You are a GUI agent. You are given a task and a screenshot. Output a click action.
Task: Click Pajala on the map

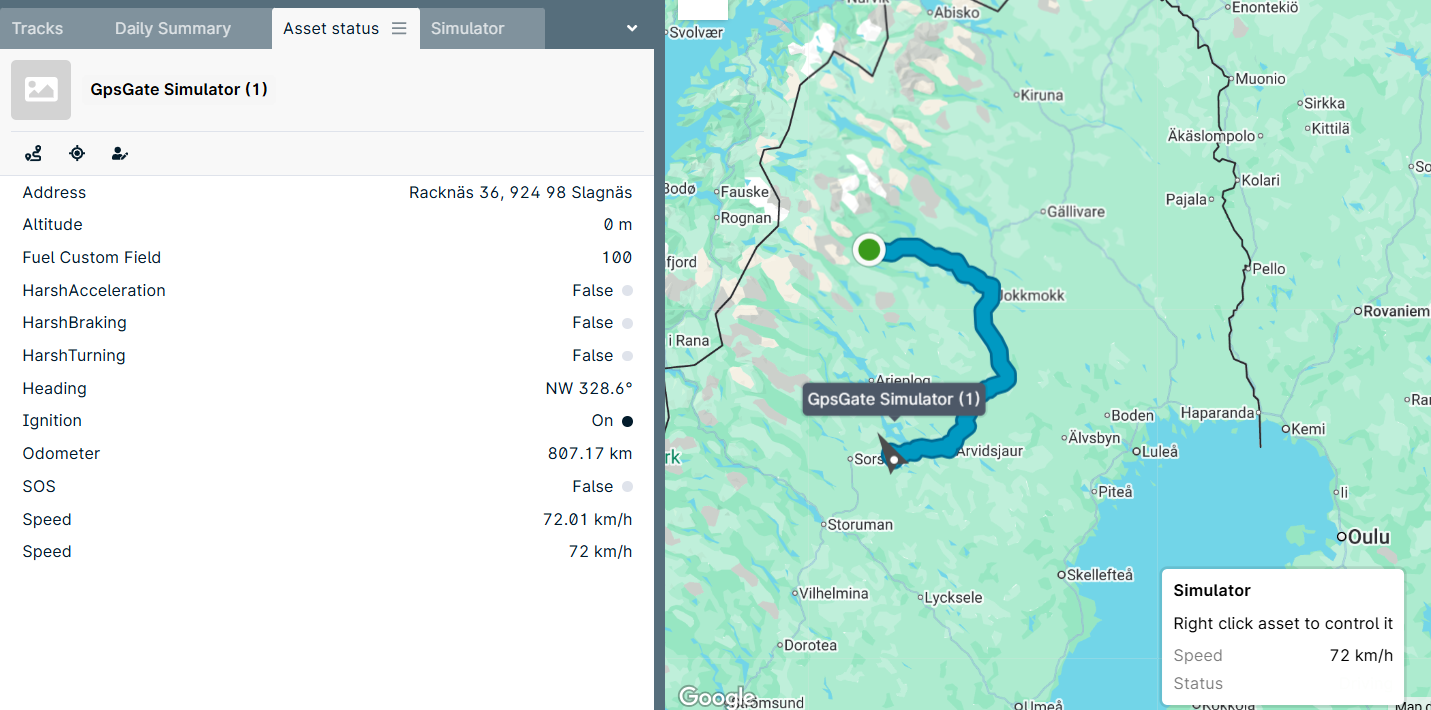[x=1187, y=200]
